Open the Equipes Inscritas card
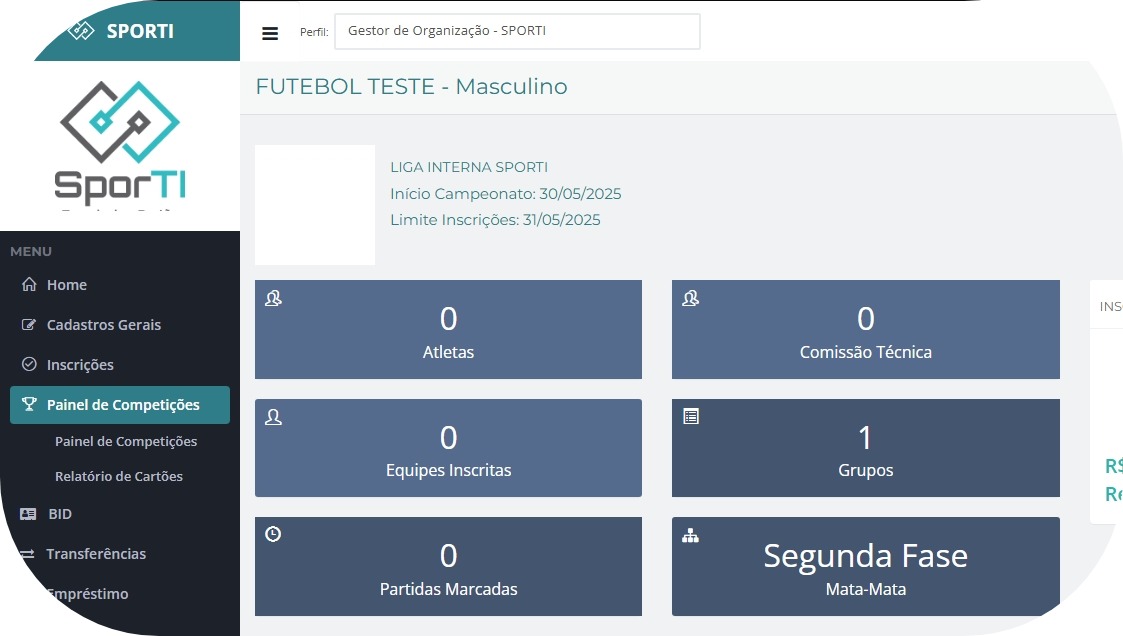The width and height of the screenshot is (1123, 636). coord(448,448)
